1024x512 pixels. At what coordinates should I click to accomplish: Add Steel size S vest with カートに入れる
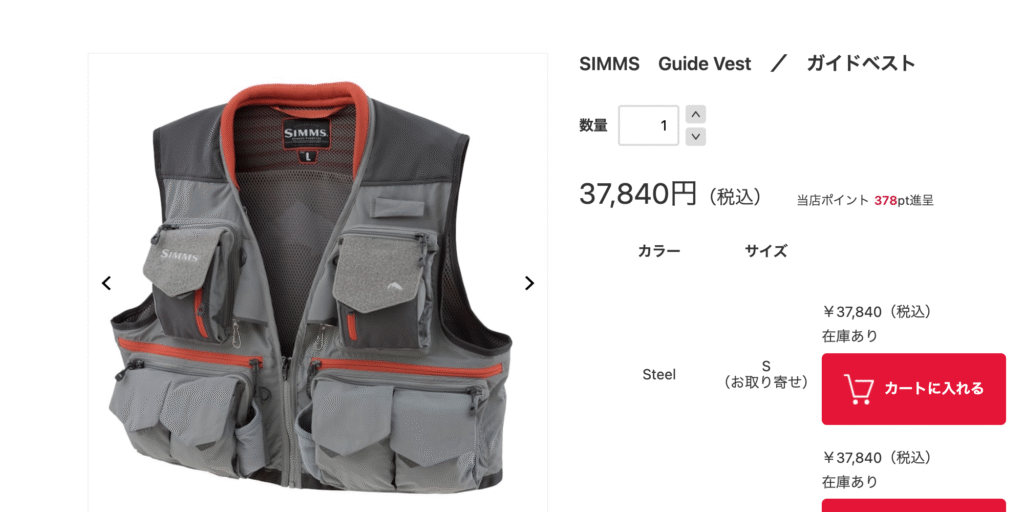click(914, 389)
